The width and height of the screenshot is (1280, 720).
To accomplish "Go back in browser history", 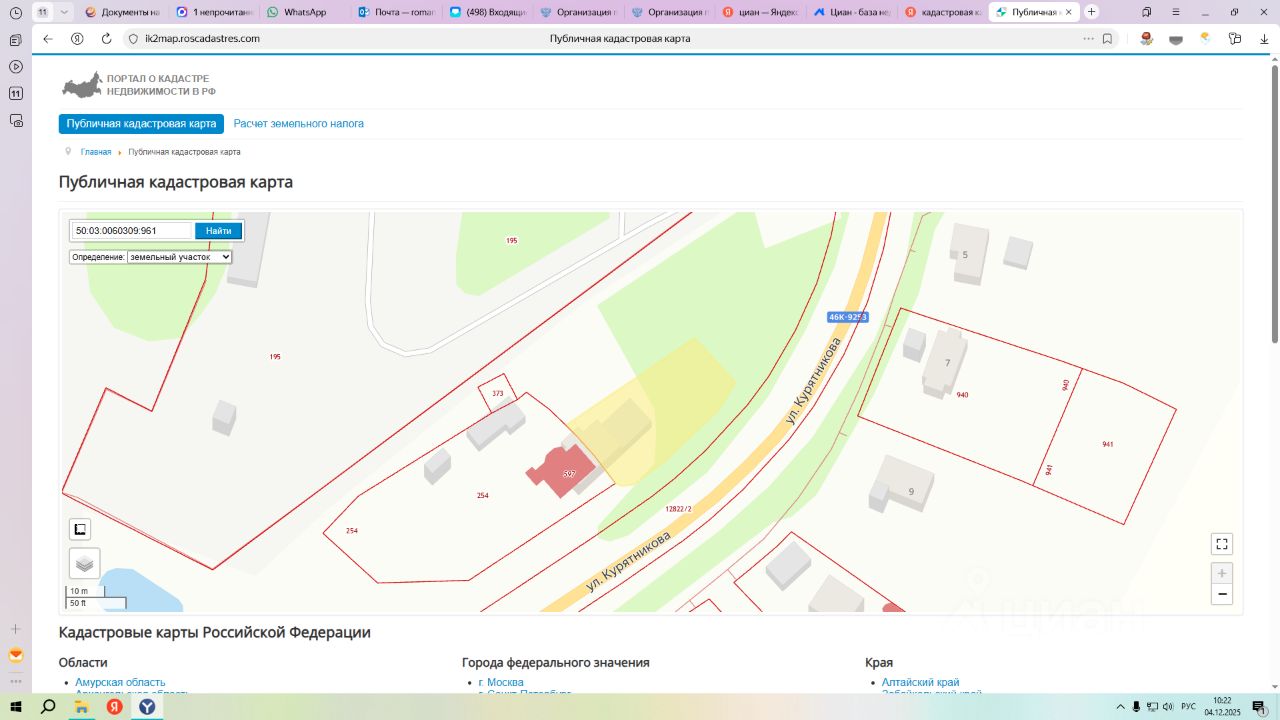I will click(x=47, y=39).
